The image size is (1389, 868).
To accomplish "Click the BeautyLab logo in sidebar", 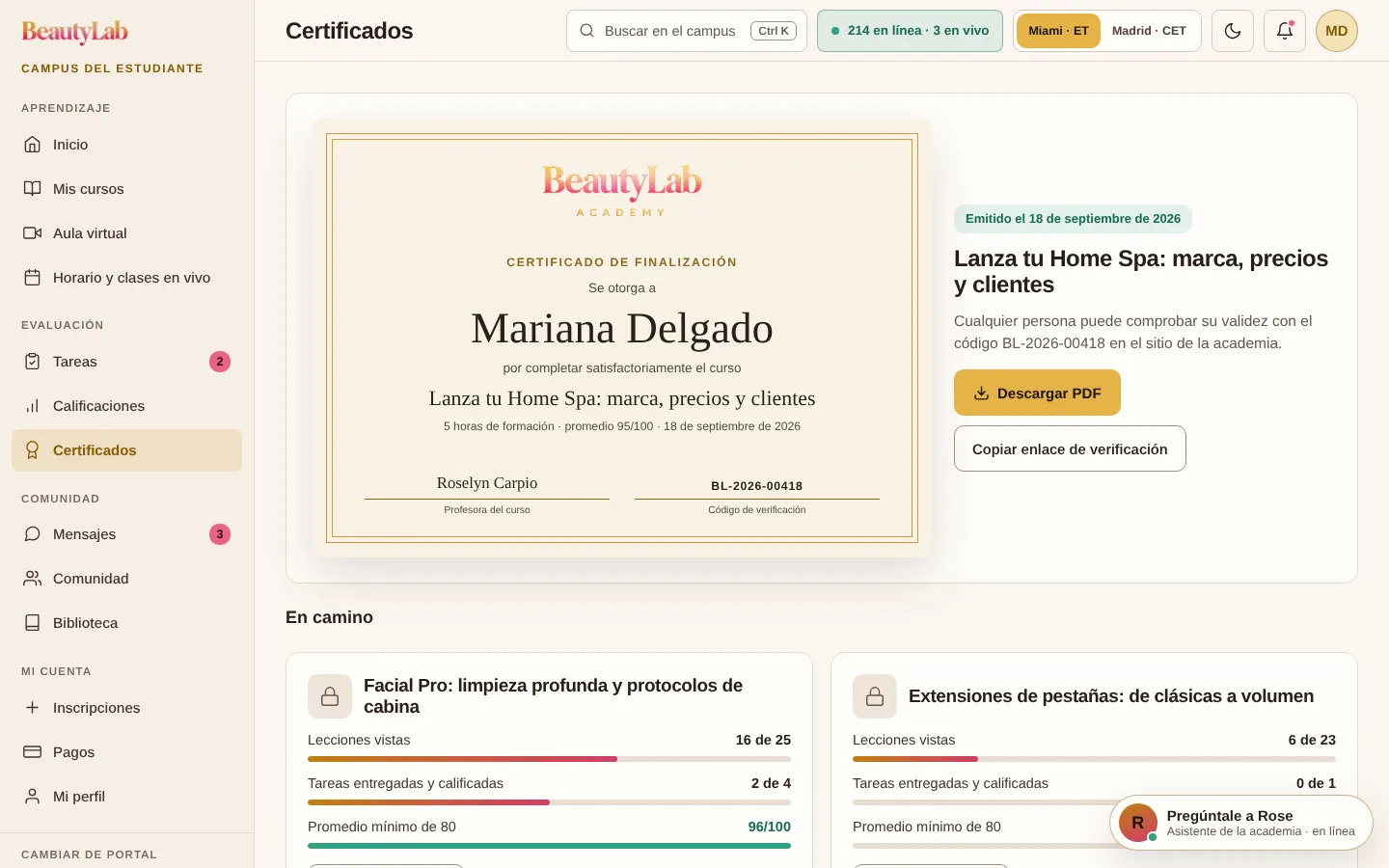I will (x=74, y=32).
